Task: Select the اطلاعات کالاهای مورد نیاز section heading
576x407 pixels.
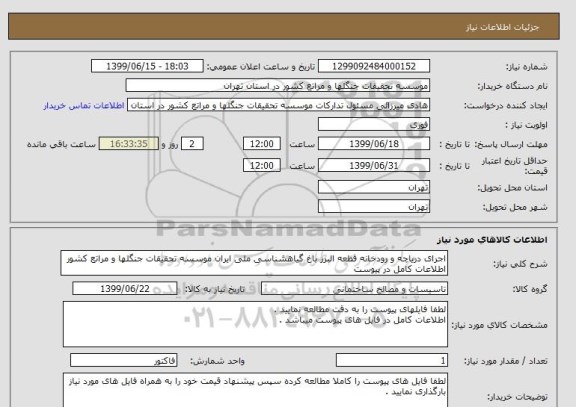Action: click(x=492, y=240)
